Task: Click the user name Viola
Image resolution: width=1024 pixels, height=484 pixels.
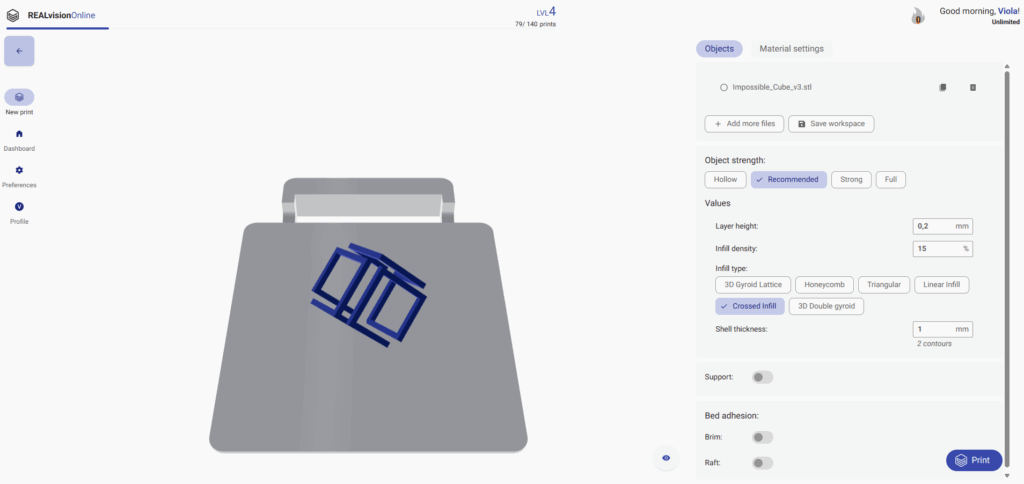Action: 1007,11
